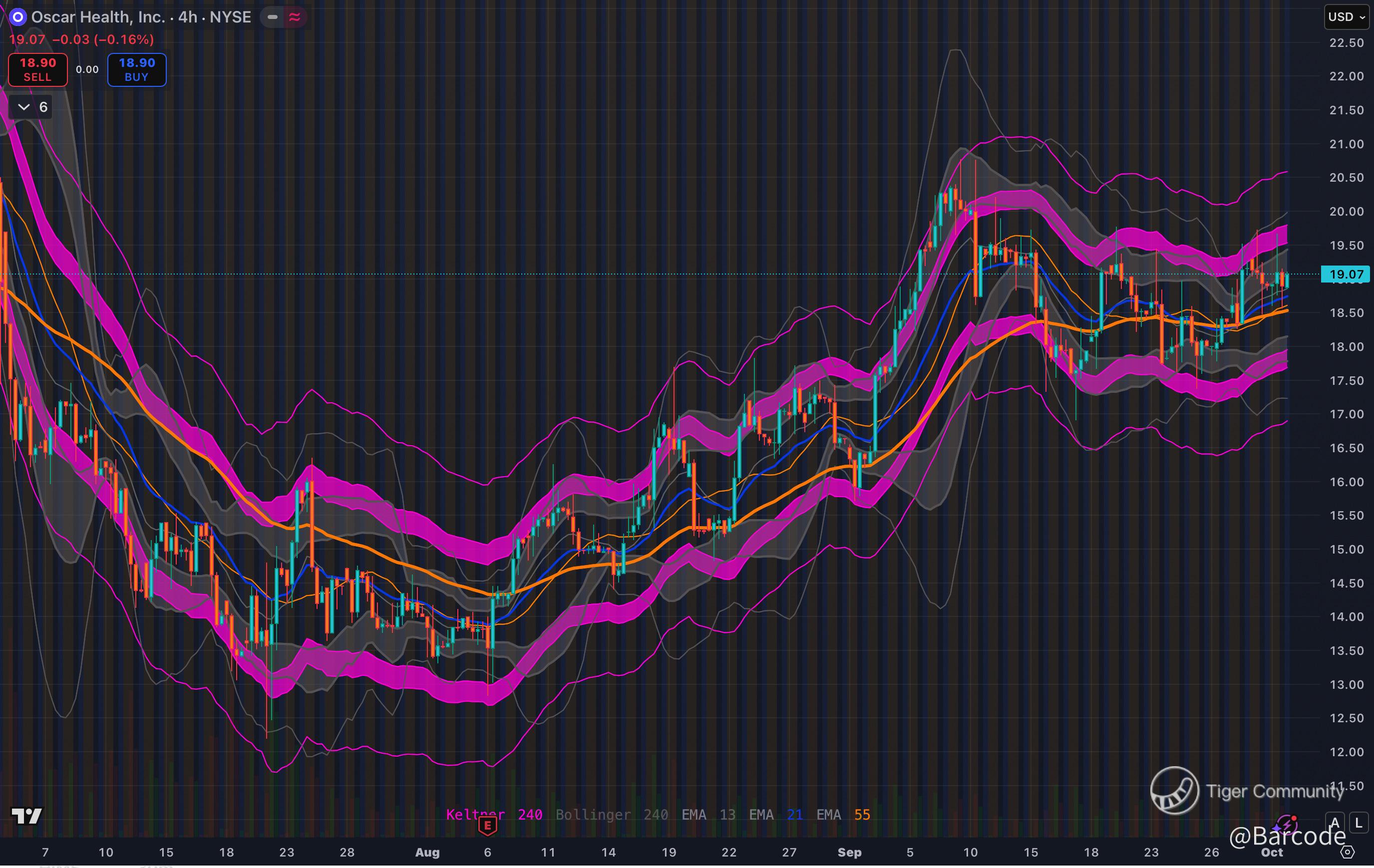Click the Oscar Health, Inc. symbol title
Viewport: 1374px width, 868px height.
[98, 17]
